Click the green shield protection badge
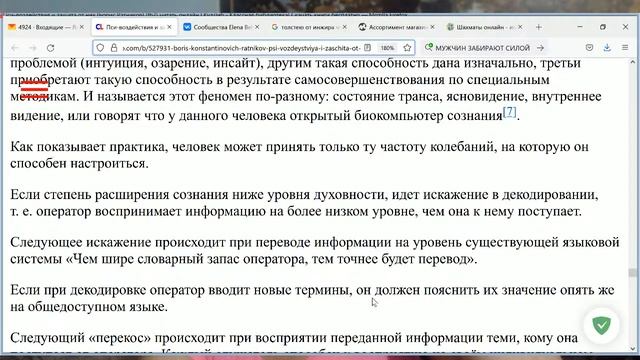Image resolution: width=640 pixels, height=360 pixels. 602,325
